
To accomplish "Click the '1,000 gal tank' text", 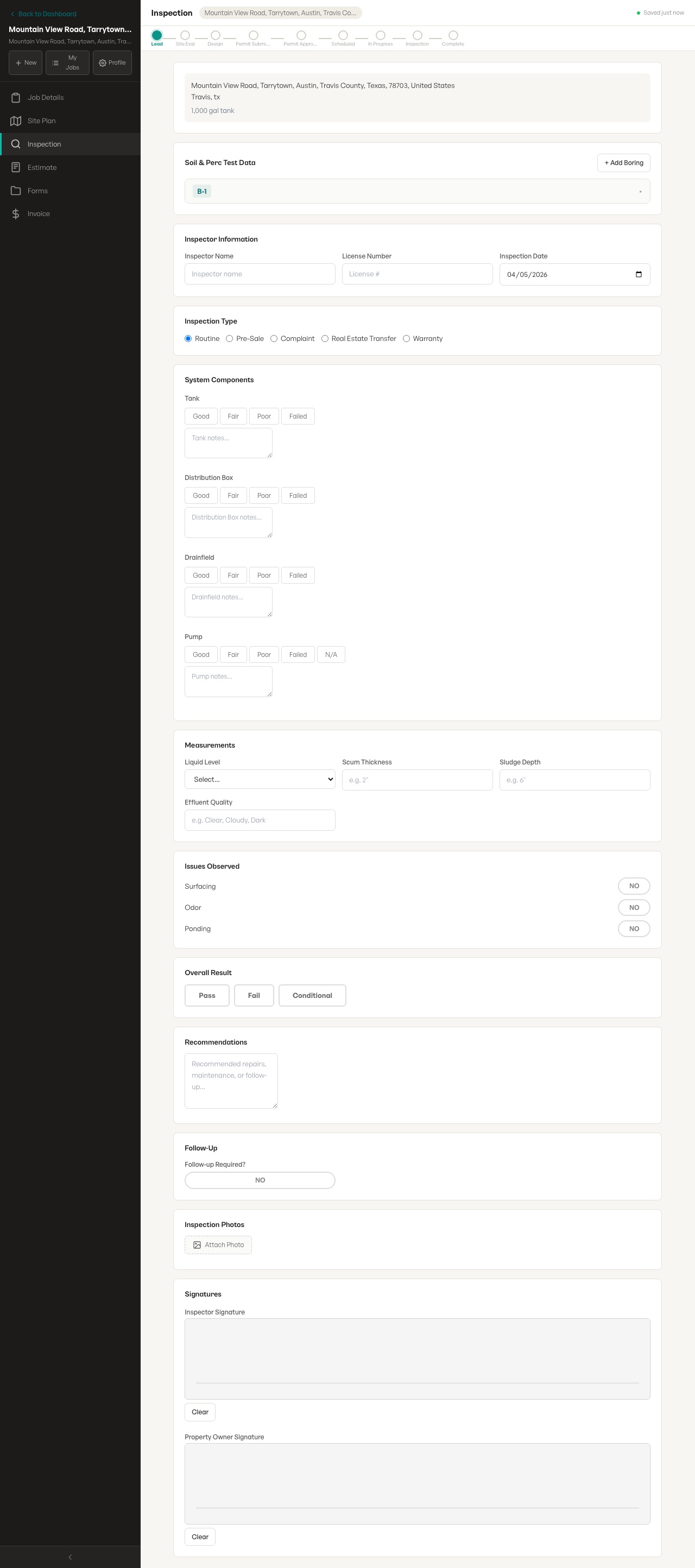I will [x=212, y=111].
